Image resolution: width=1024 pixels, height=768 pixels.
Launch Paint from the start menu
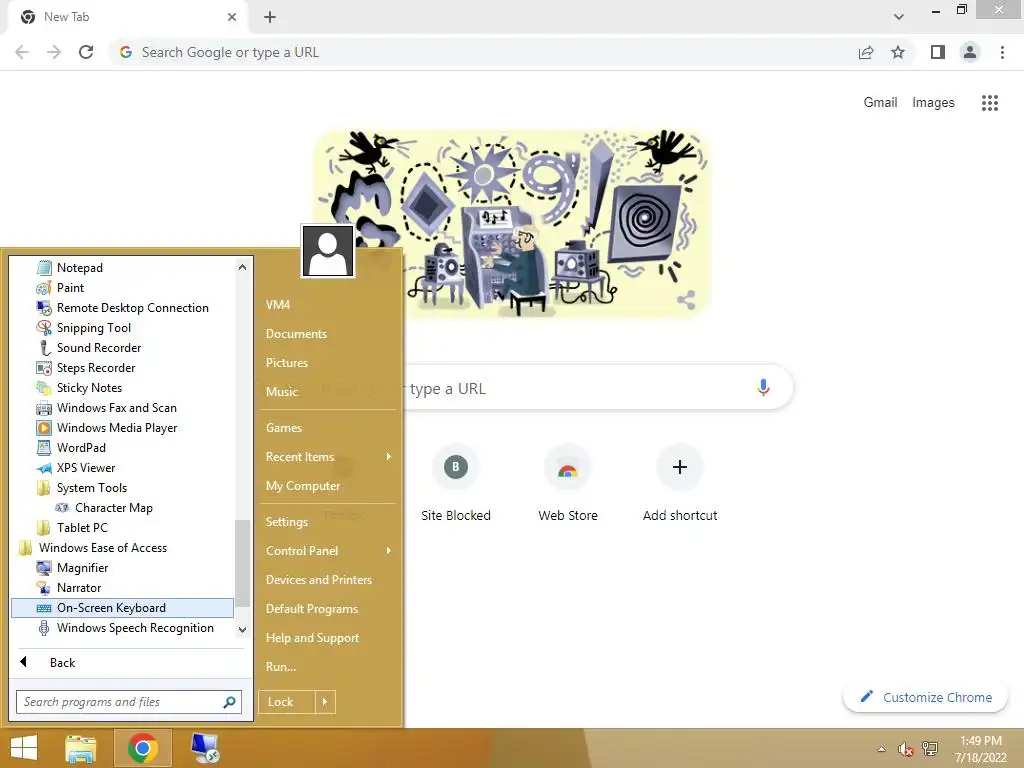pos(70,288)
